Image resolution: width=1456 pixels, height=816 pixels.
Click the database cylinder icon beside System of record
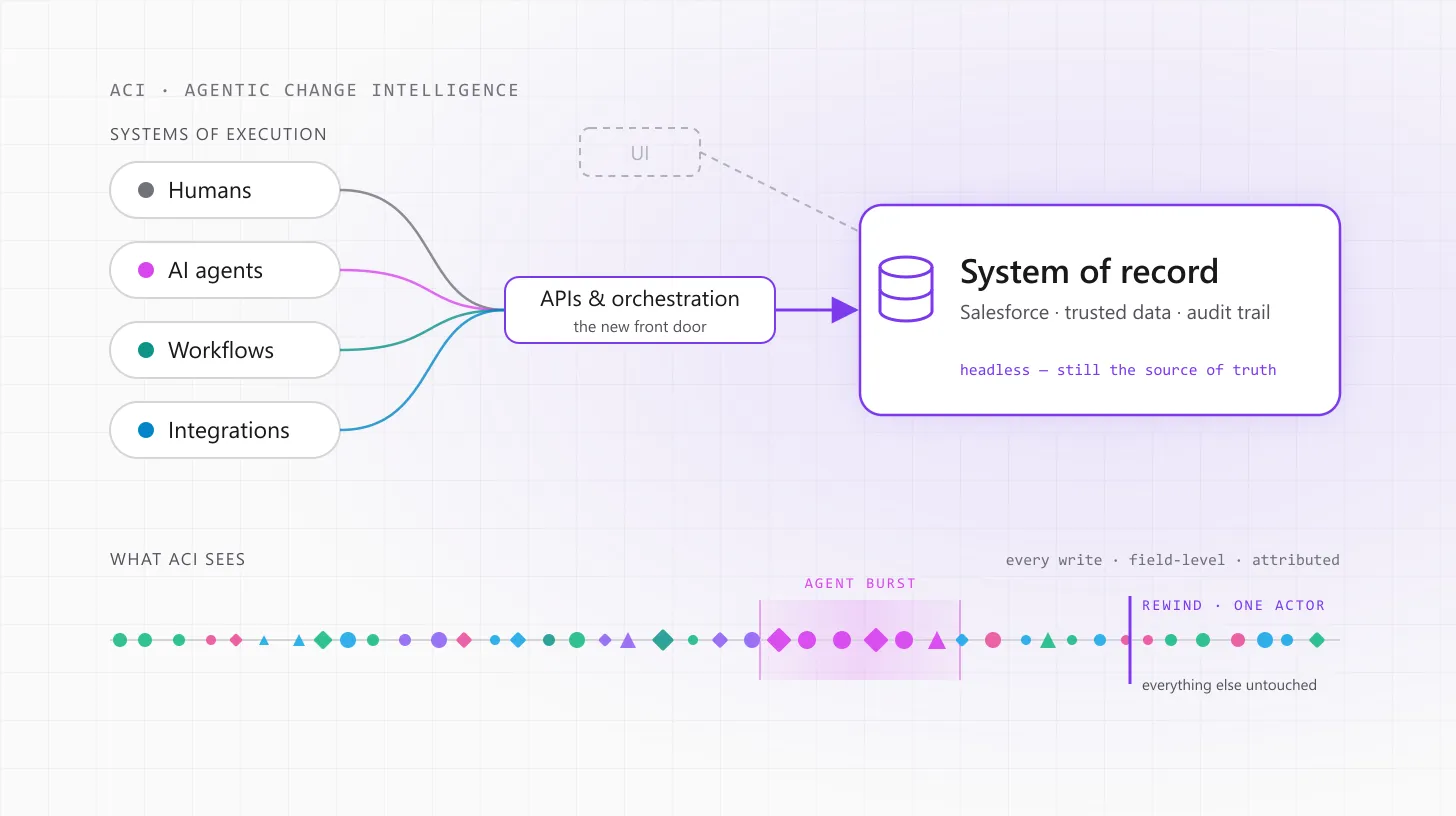(905, 289)
